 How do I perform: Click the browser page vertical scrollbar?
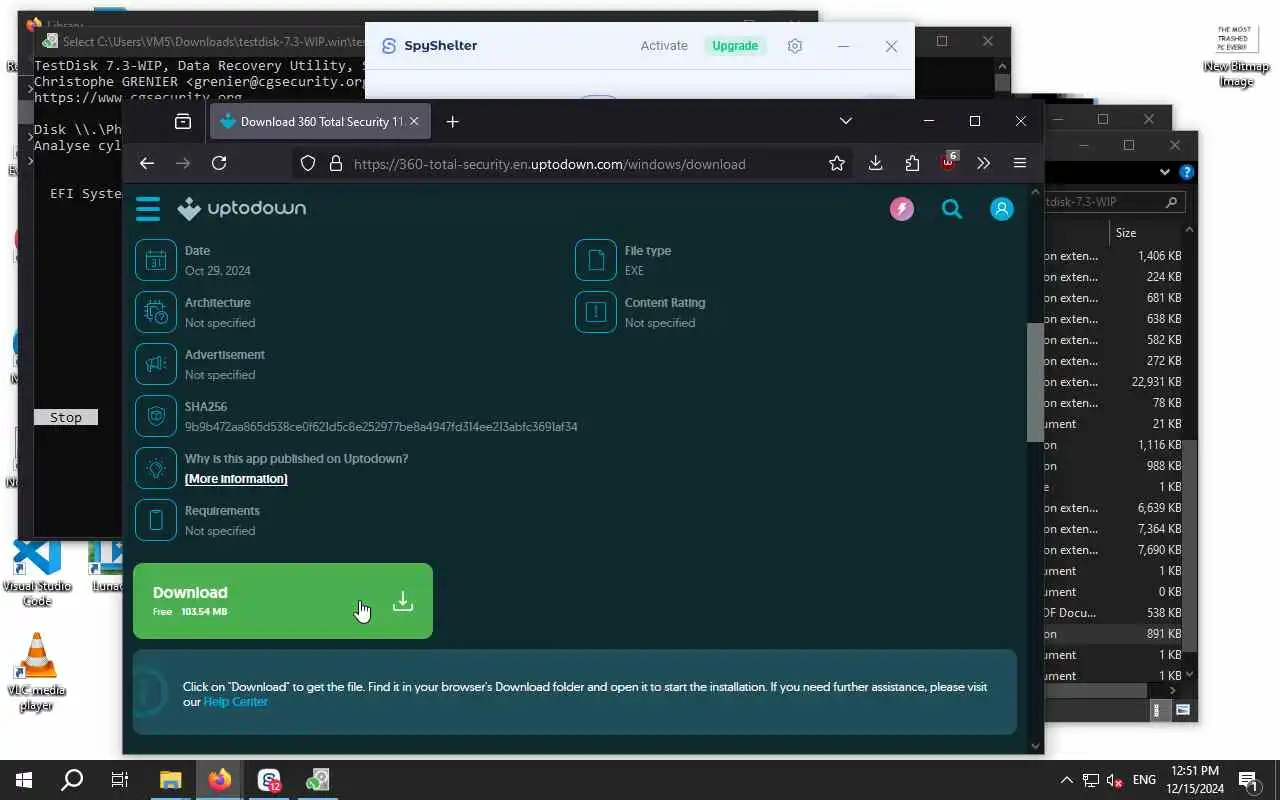[x=1035, y=380]
